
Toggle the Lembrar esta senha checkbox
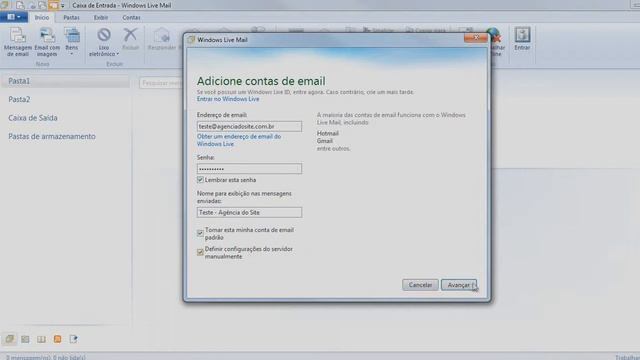(200, 180)
